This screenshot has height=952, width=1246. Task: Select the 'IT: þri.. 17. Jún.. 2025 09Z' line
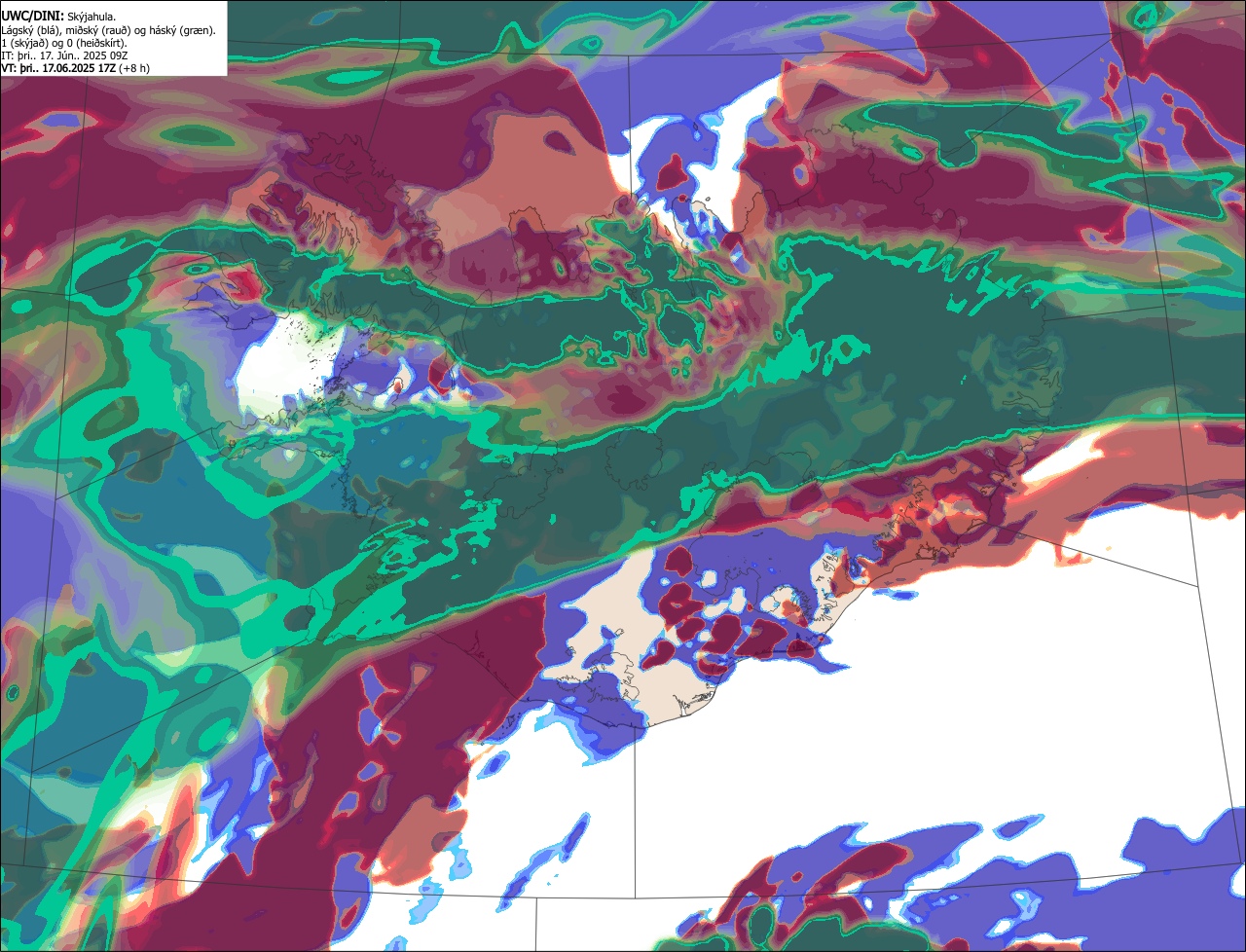click(64, 55)
